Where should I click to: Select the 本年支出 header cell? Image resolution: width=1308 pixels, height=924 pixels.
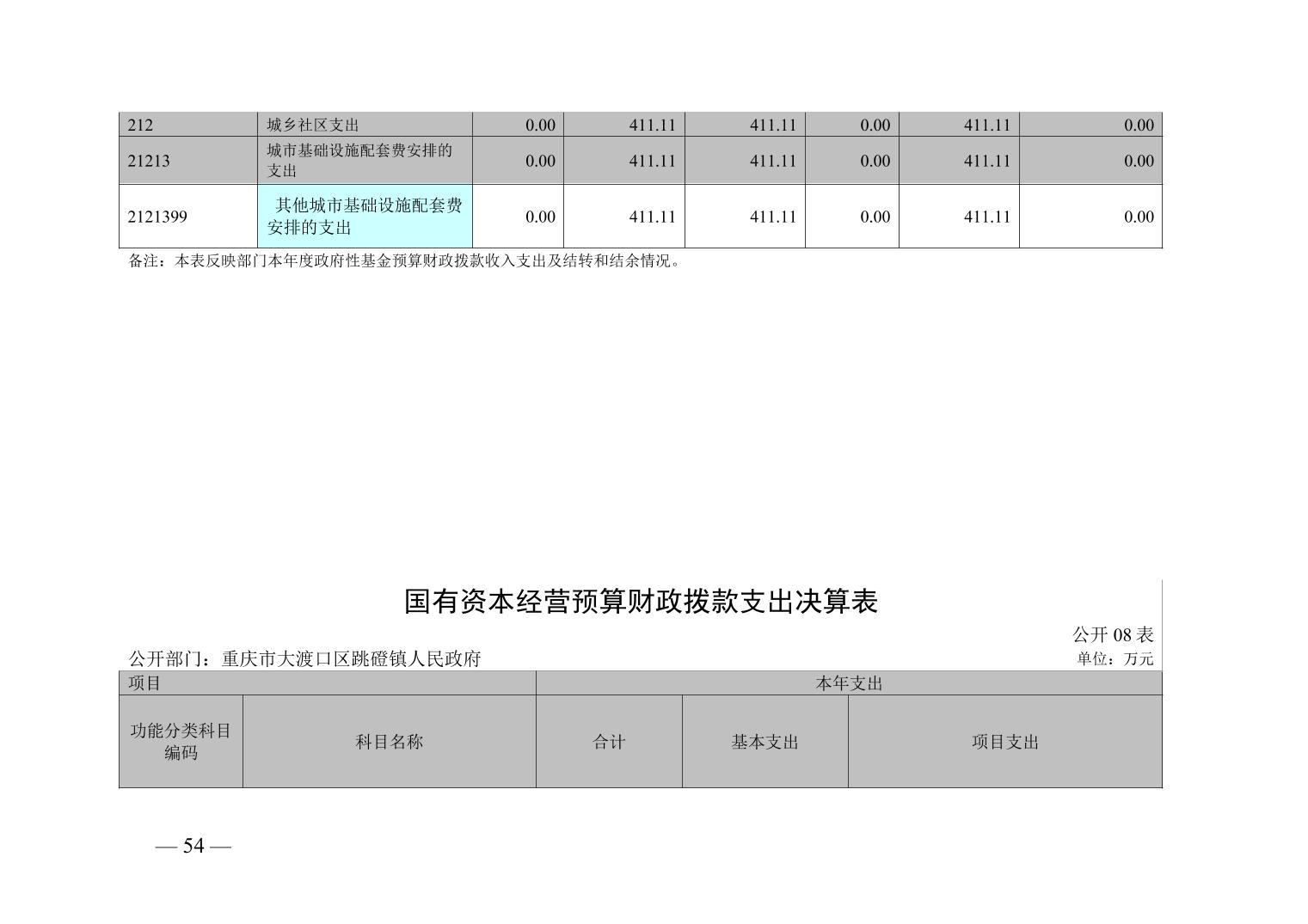click(x=849, y=683)
